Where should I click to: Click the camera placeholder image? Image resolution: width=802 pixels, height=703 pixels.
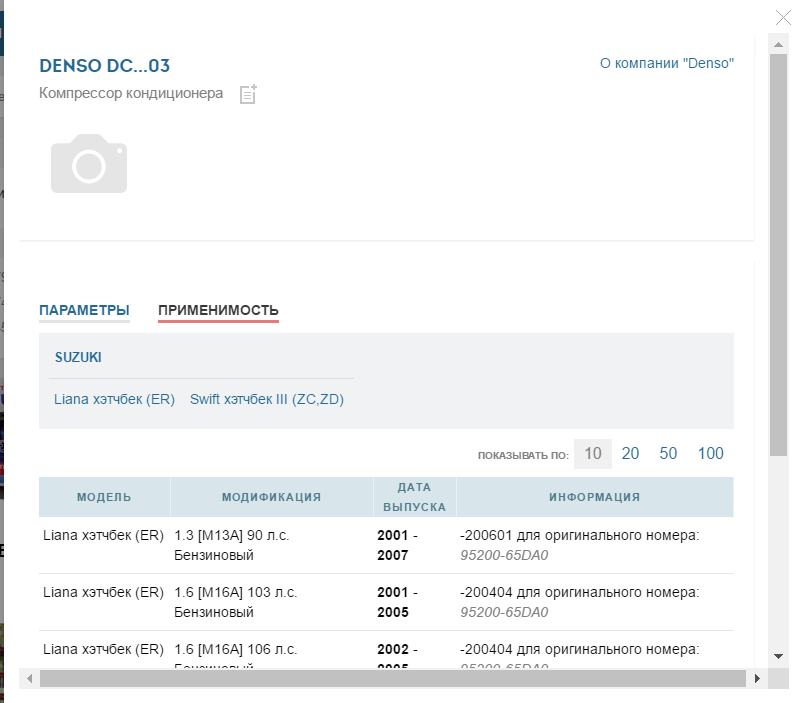[89, 164]
